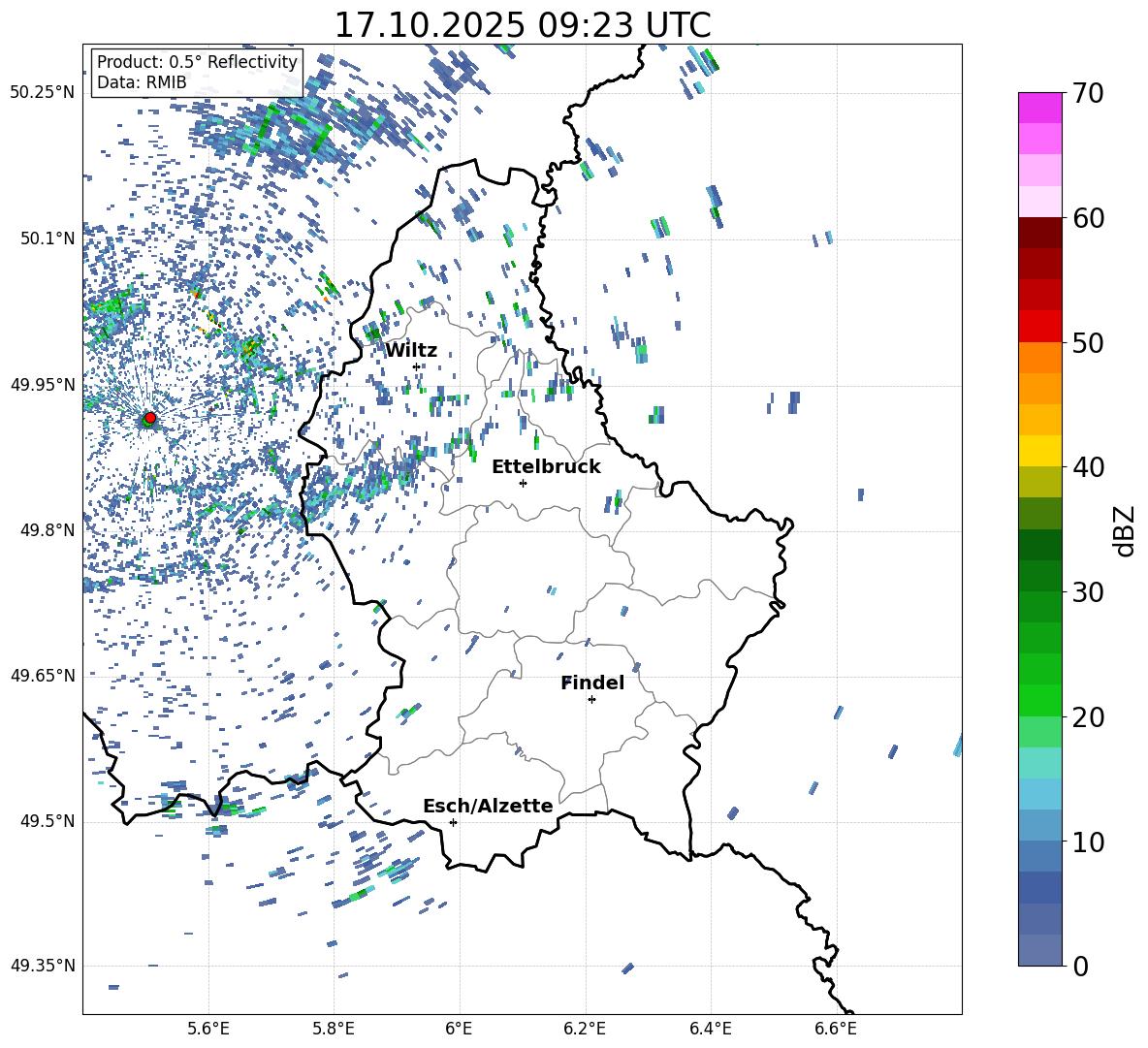This screenshot has width=1148, height=1048.
Task: Click the Wiltz city label
Action: pos(411,351)
